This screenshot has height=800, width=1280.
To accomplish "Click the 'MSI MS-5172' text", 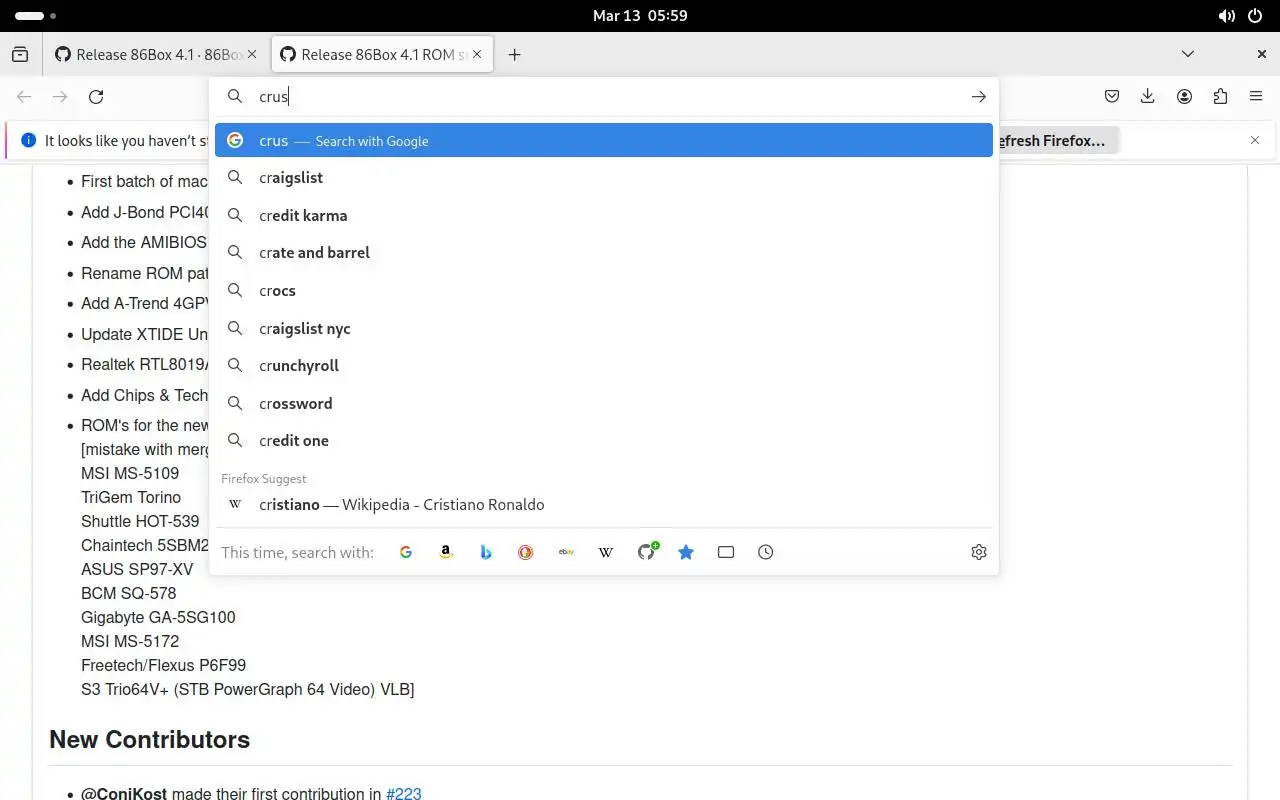I will click(130, 641).
